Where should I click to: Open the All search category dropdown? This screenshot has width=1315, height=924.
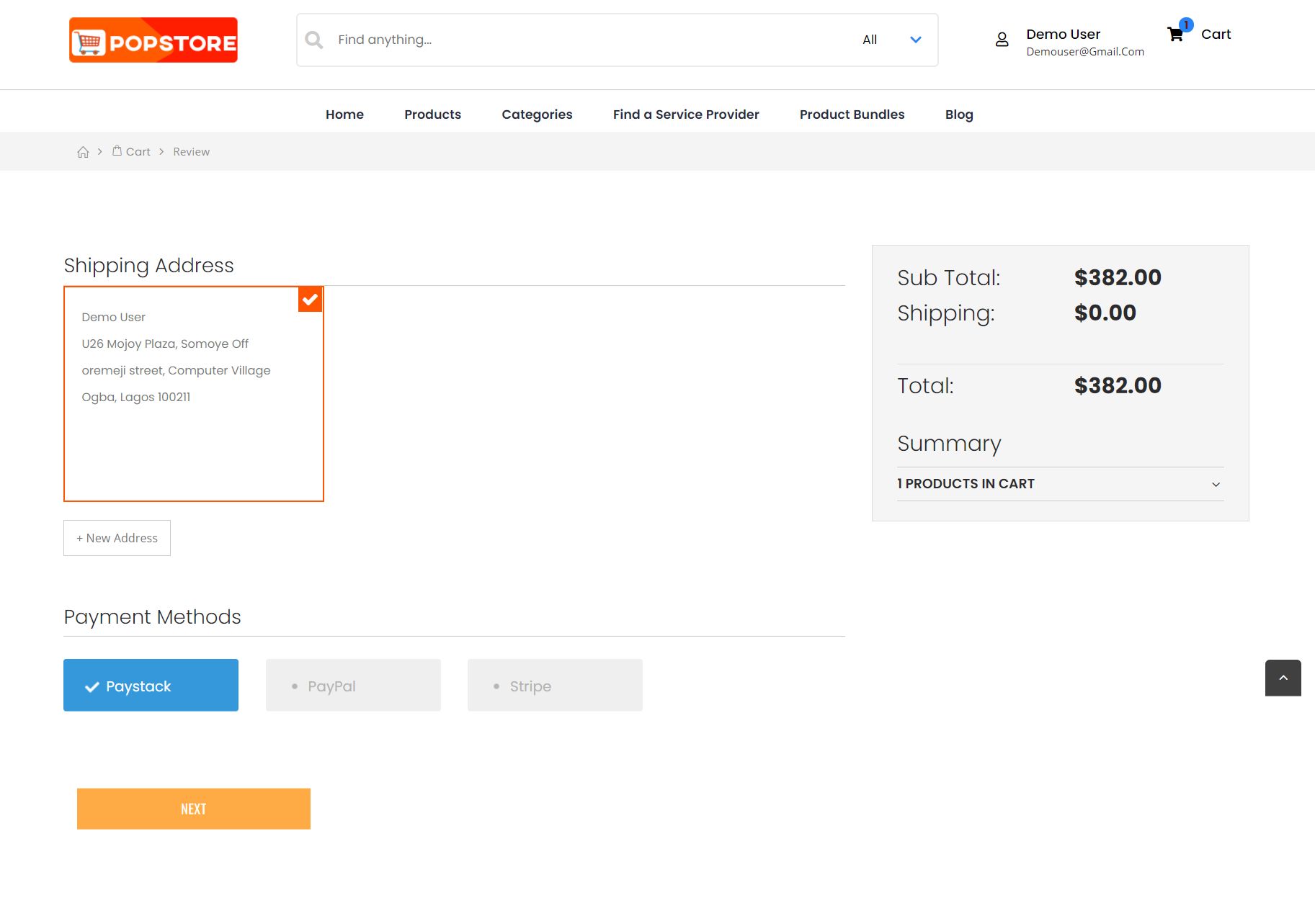891,40
